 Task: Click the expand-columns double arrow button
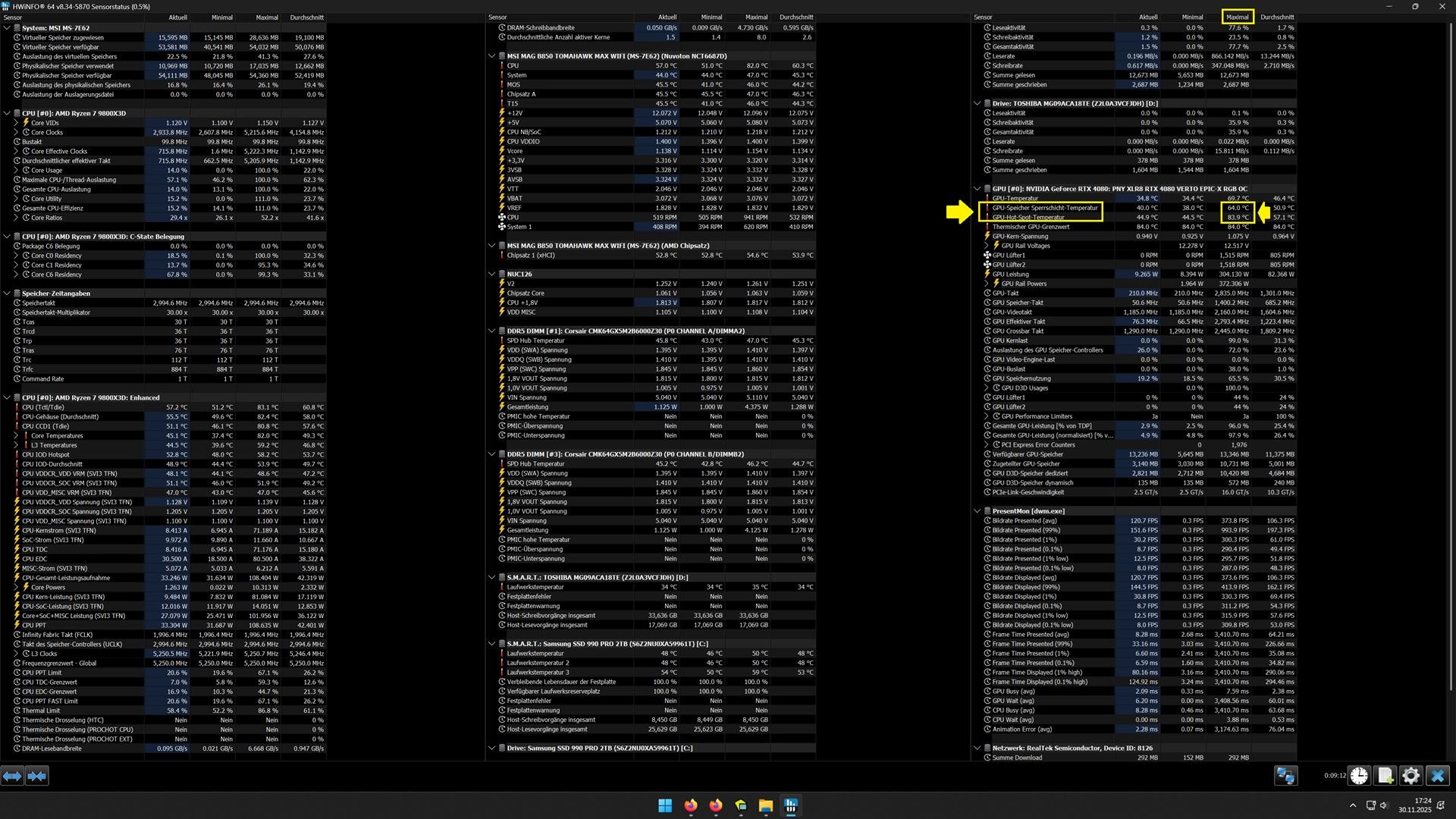pyautogui.click(x=11, y=776)
